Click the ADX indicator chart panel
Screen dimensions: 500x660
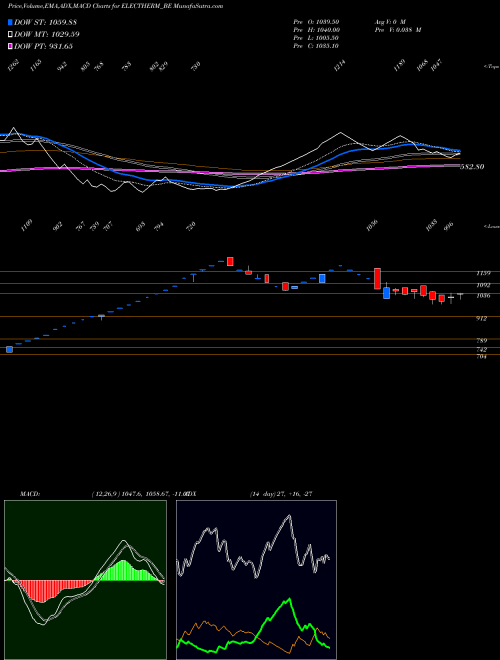pyautogui.click(x=256, y=580)
